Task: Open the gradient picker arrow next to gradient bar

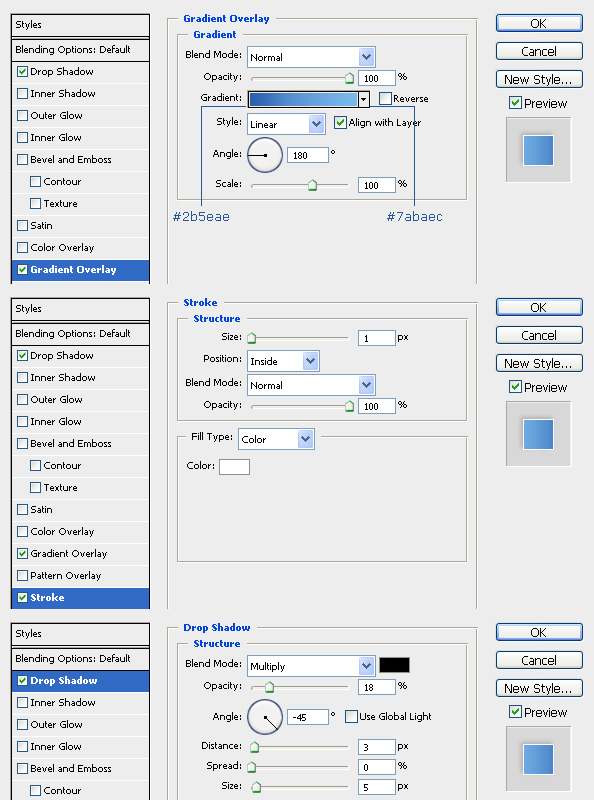Action: [x=363, y=99]
